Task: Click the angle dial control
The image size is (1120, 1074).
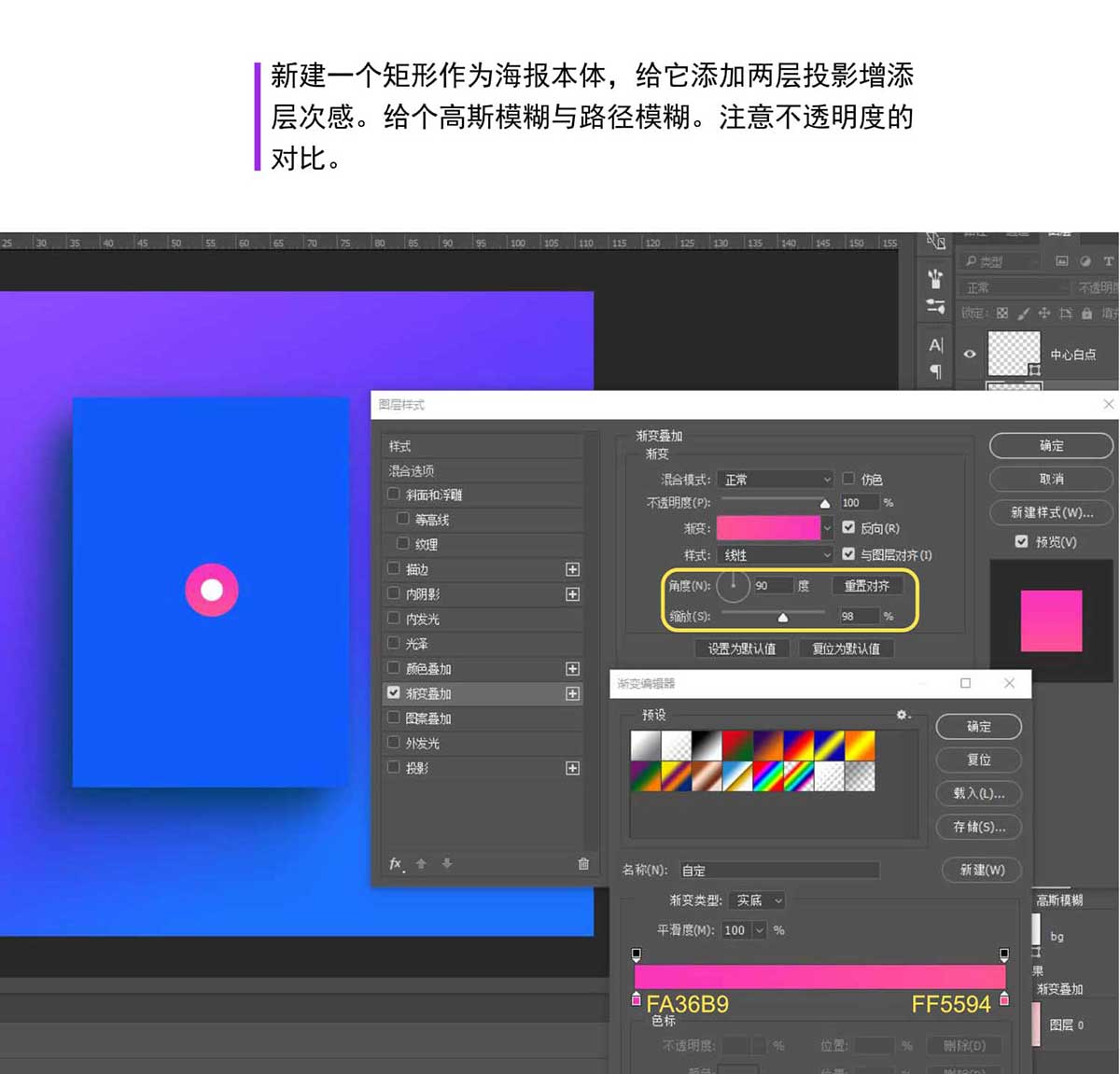Action: click(734, 585)
